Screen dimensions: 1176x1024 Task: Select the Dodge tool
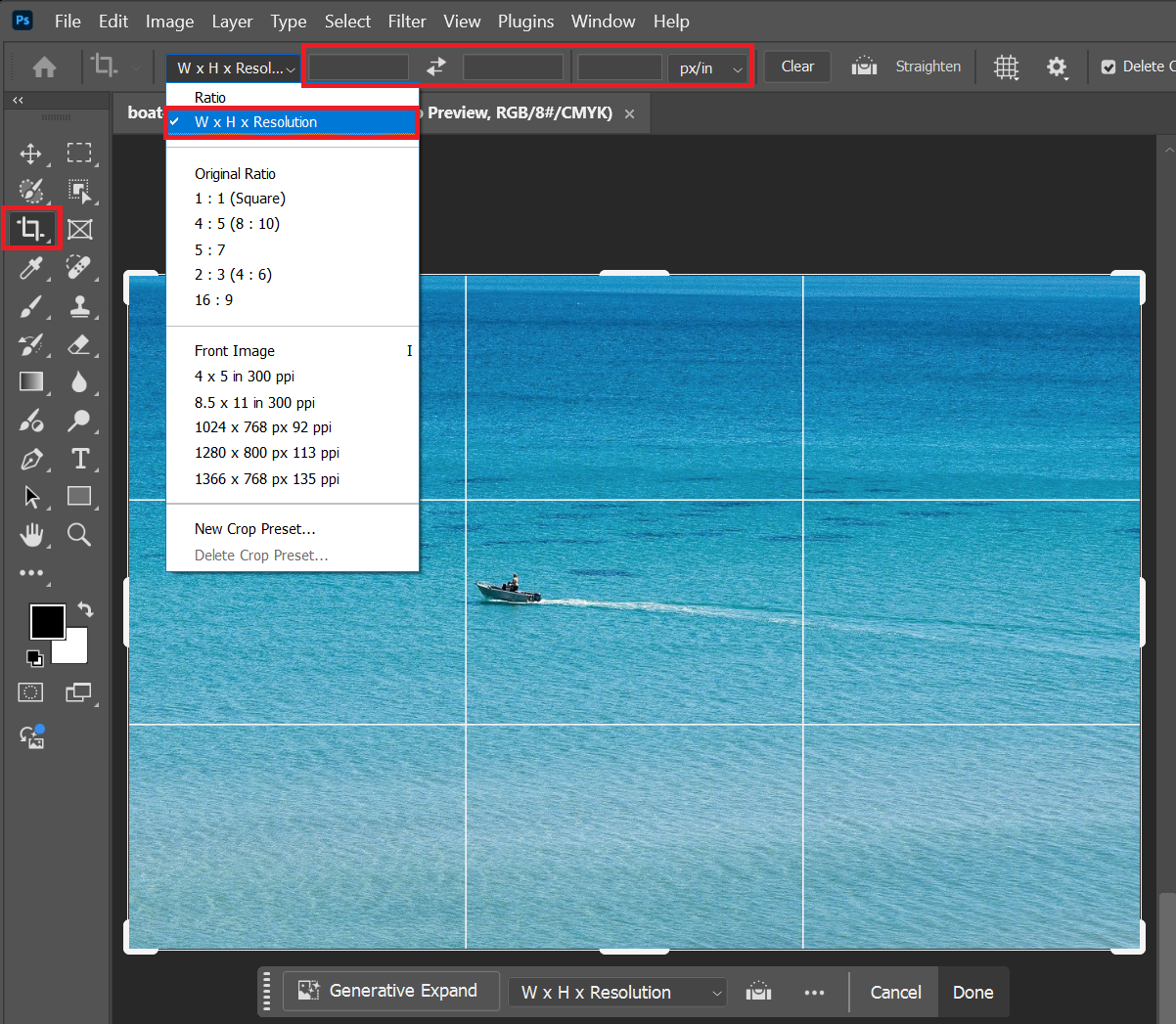[79, 421]
